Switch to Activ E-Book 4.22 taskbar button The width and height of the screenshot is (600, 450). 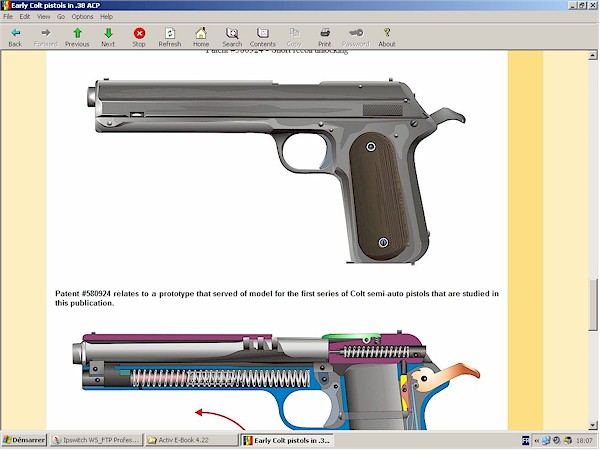[192, 440]
